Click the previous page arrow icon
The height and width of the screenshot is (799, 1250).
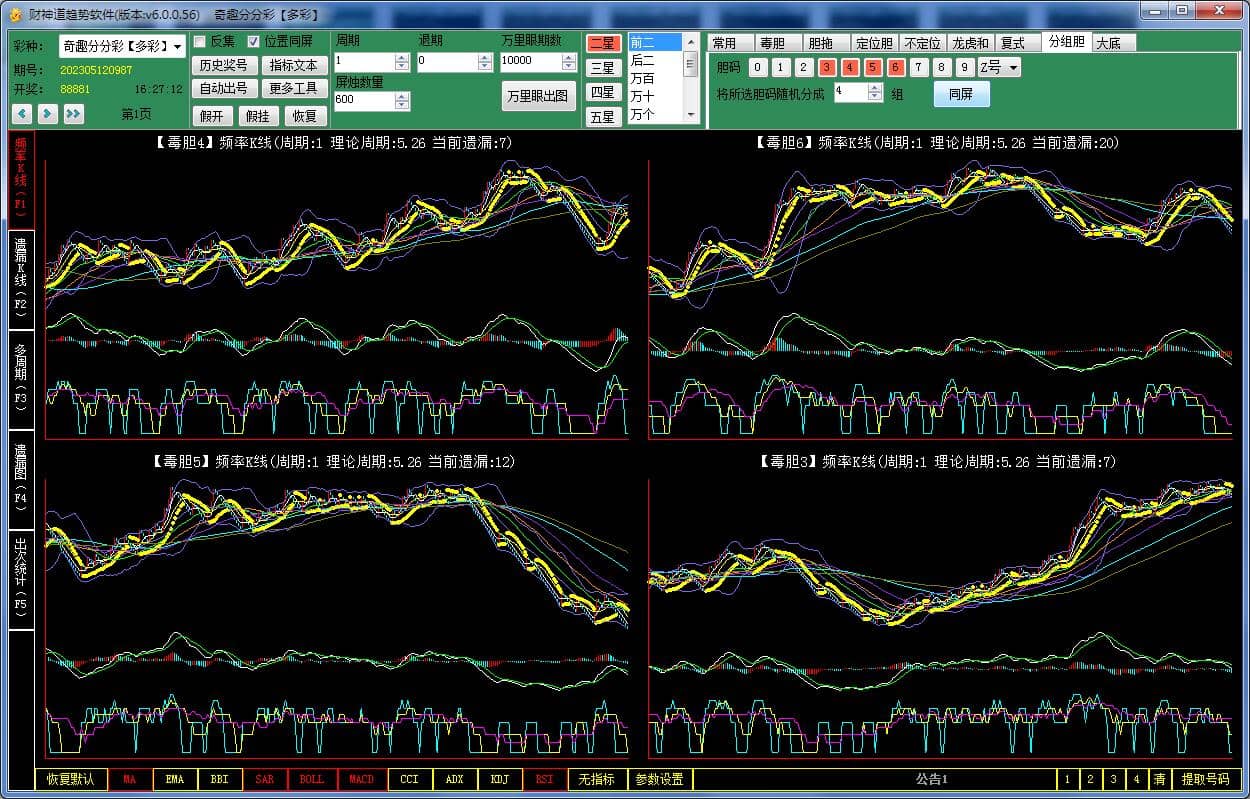pyautogui.click(x=22, y=114)
